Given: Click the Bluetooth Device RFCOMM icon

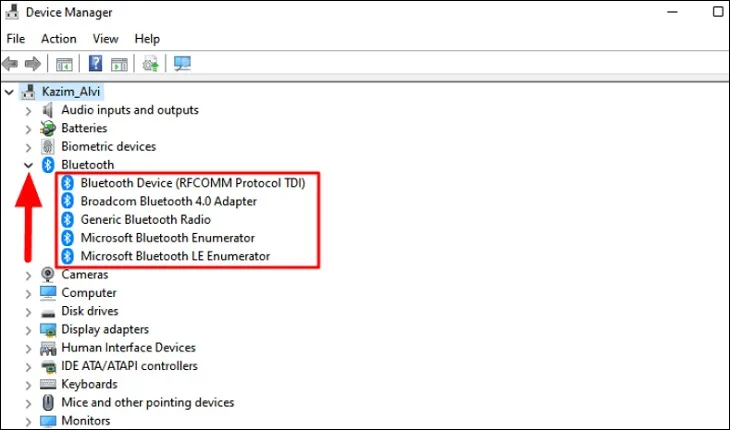Looking at the screenshot, I should [x=68, y=183].
